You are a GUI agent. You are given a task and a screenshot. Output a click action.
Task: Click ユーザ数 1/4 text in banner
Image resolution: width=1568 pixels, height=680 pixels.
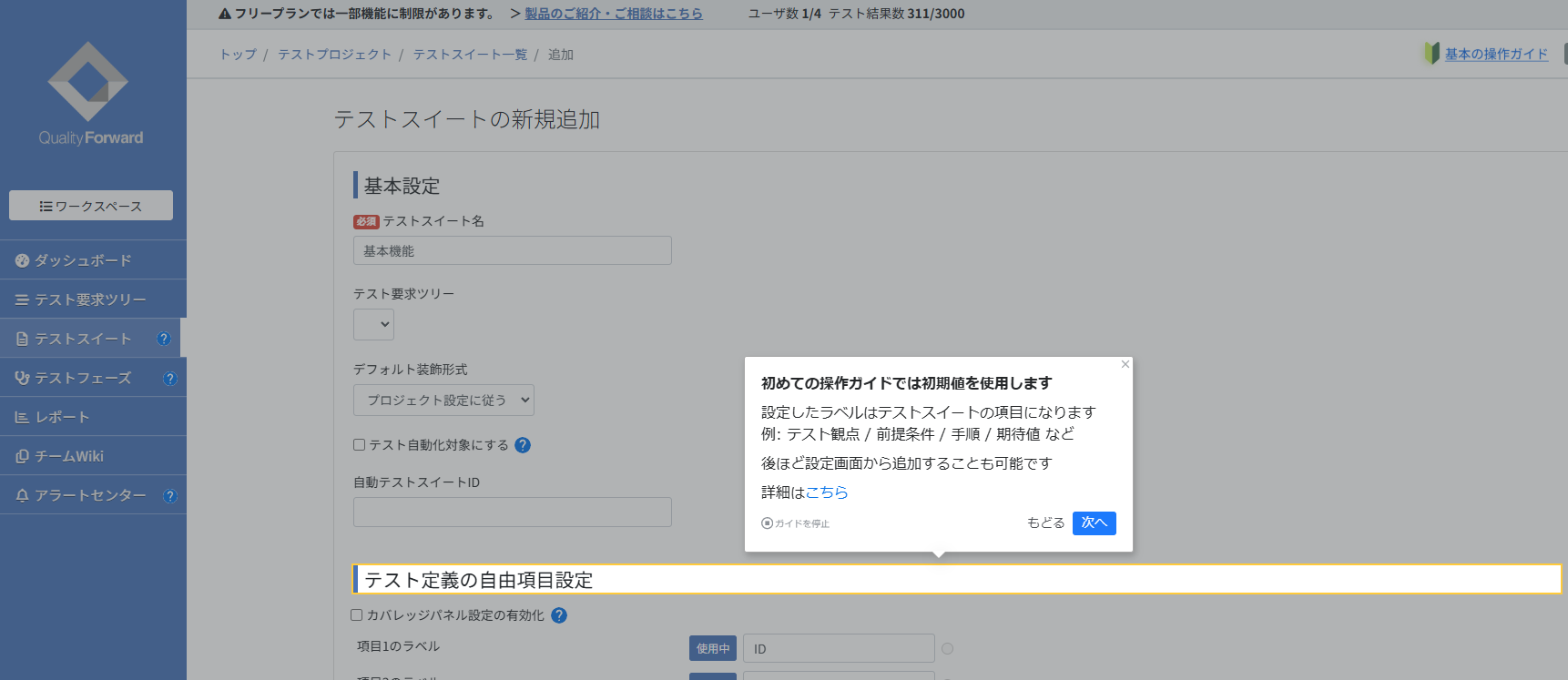[785, 14]
